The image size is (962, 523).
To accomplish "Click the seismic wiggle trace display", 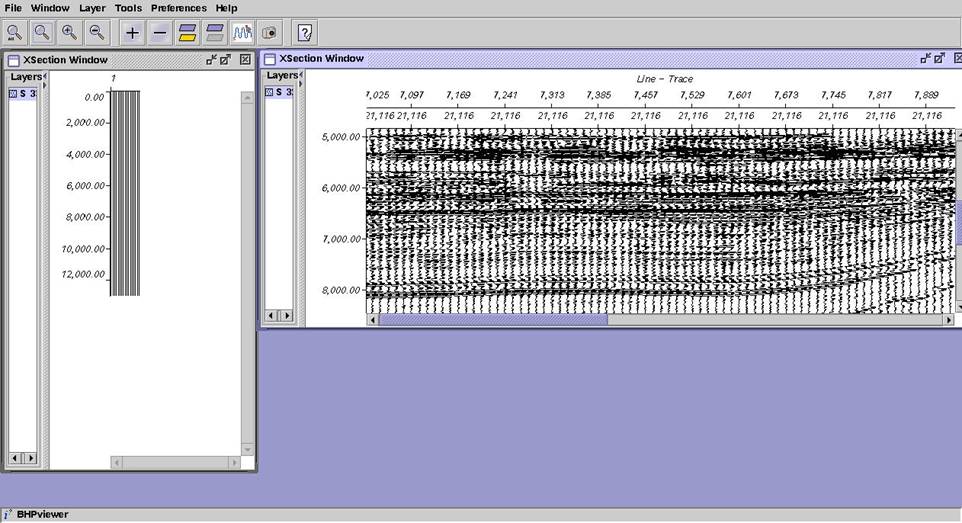I will coord(660,221).
